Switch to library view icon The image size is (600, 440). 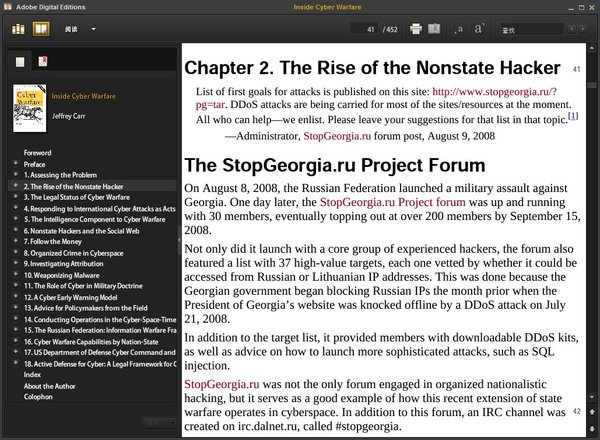point(19,29)
